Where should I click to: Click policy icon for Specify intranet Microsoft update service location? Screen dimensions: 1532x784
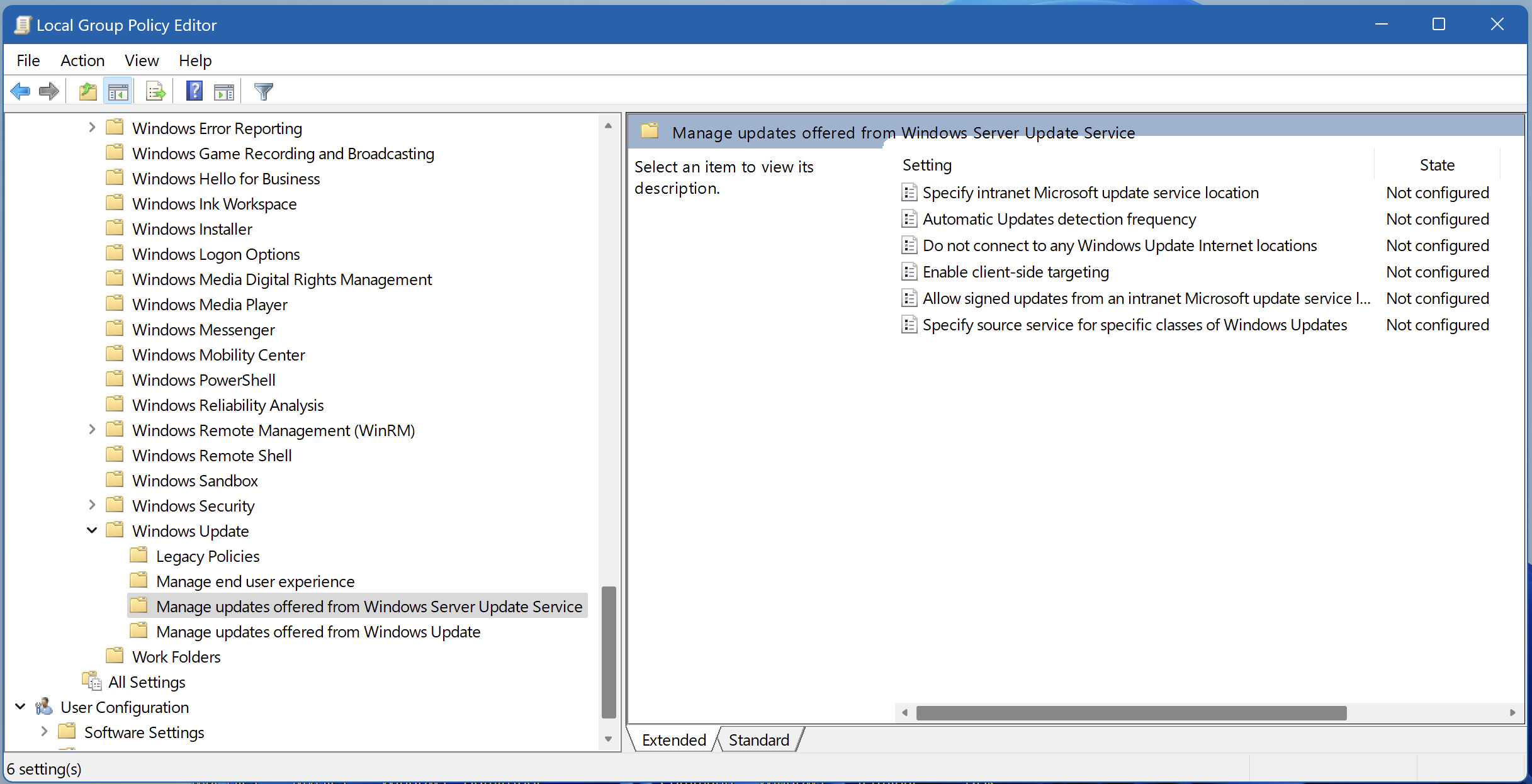coord(910,193)
